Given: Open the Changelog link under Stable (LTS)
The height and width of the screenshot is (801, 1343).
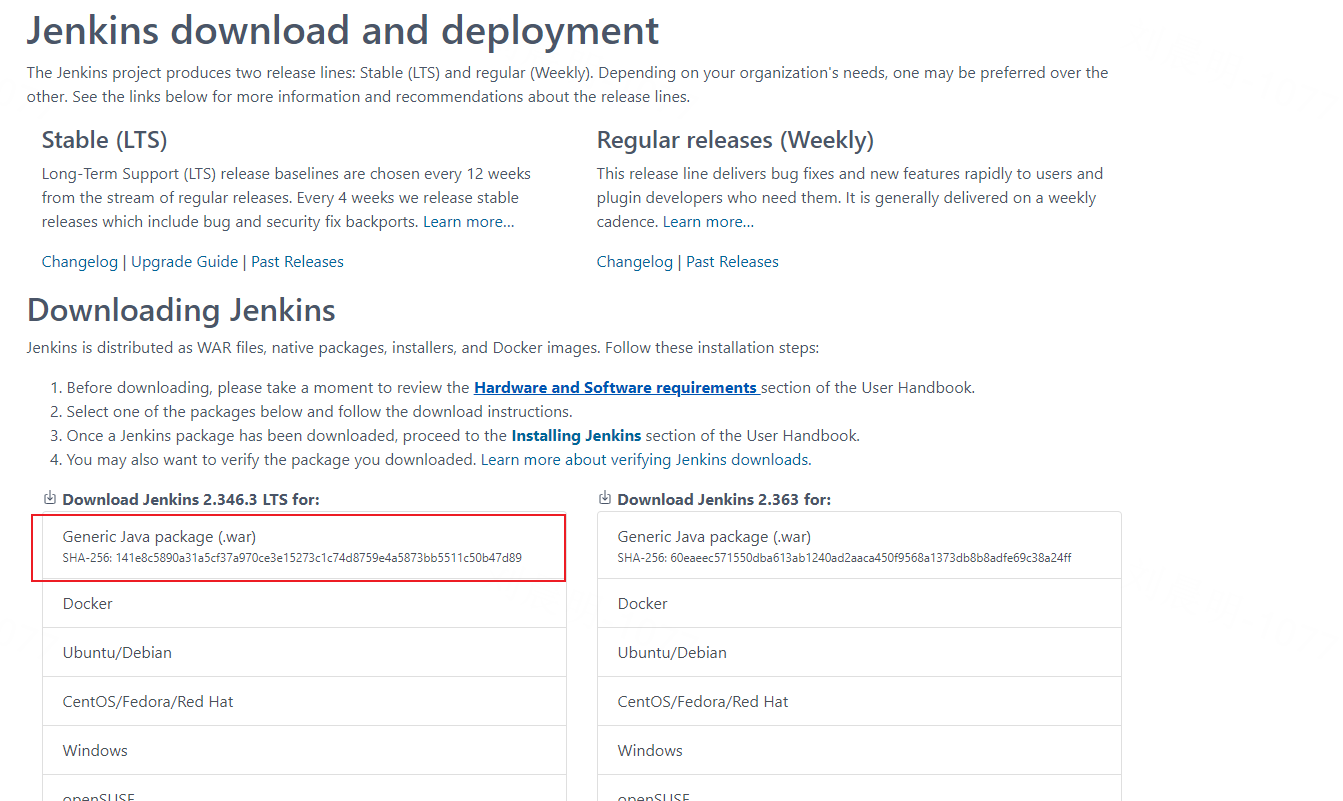Looking at the screenshot, I should tap(80, 262).
